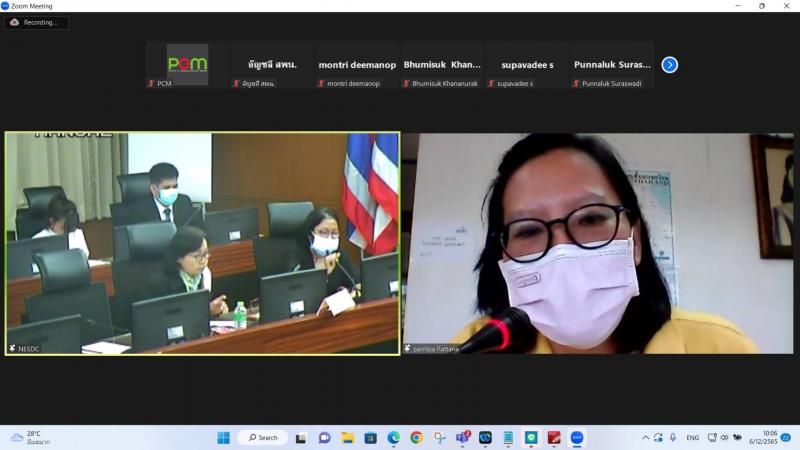Image resolution: width=800 pixels, height=450 pixels.
Task: Click the NESDC meeting room video
Action: (203, 243)
